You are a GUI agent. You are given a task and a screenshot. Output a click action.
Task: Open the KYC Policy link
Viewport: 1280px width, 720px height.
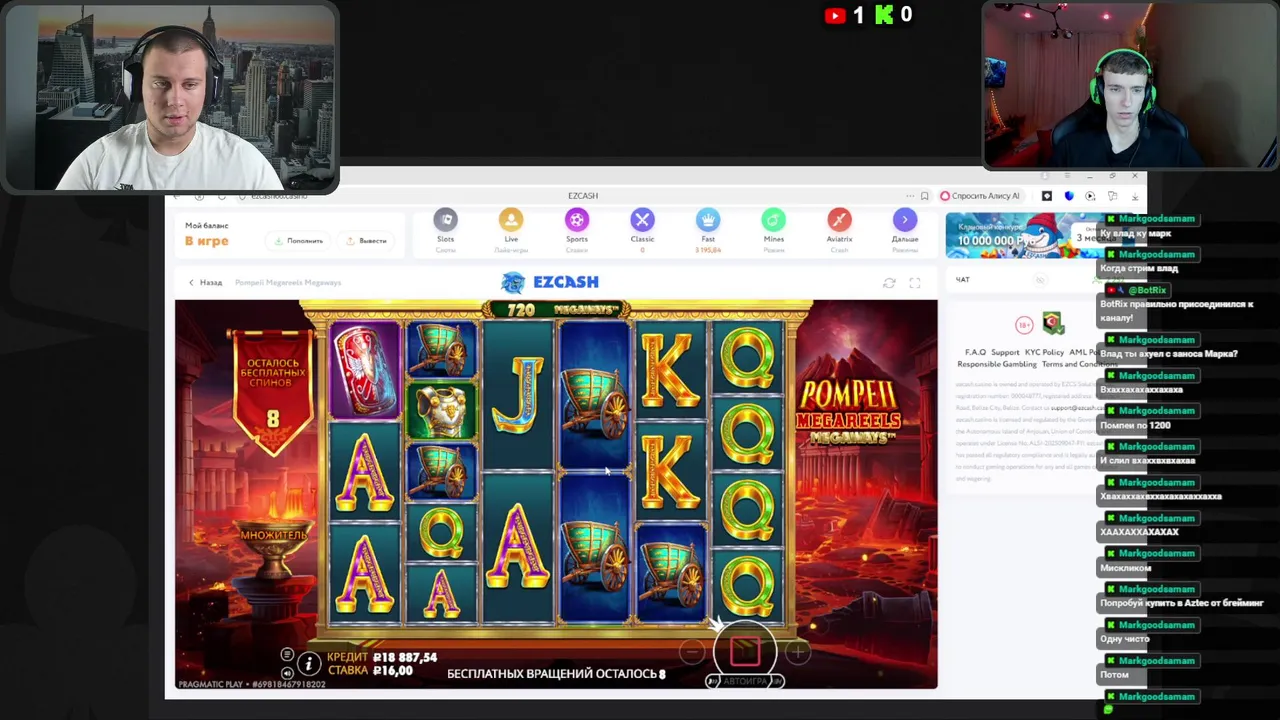1044,352
